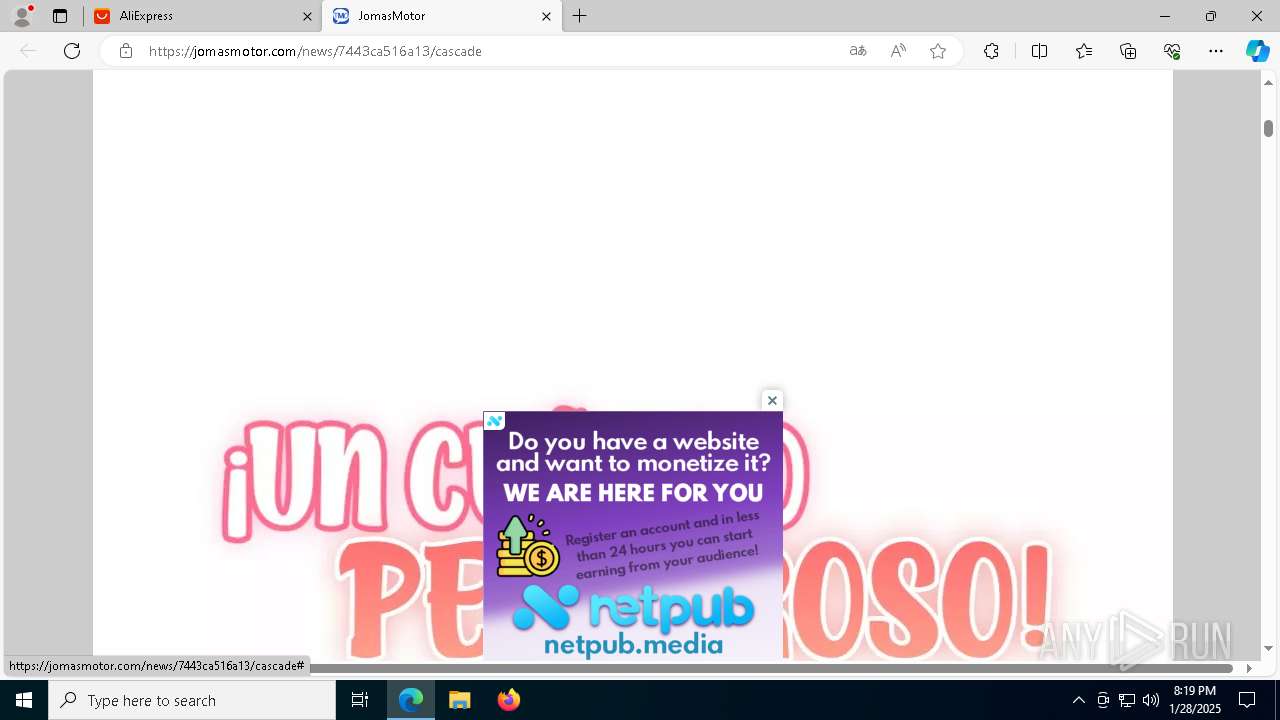Open the notification center
The height and width of the screenshot is (720, 1280).
tap(1247, 700)
